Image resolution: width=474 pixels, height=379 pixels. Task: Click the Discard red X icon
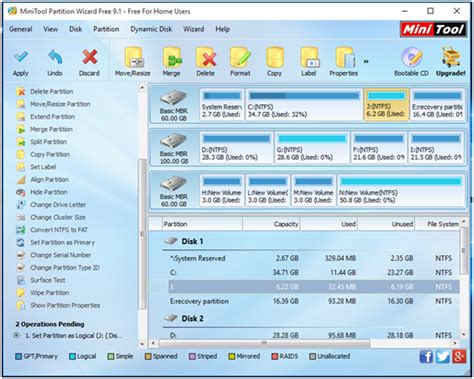(x=89, y=57)
